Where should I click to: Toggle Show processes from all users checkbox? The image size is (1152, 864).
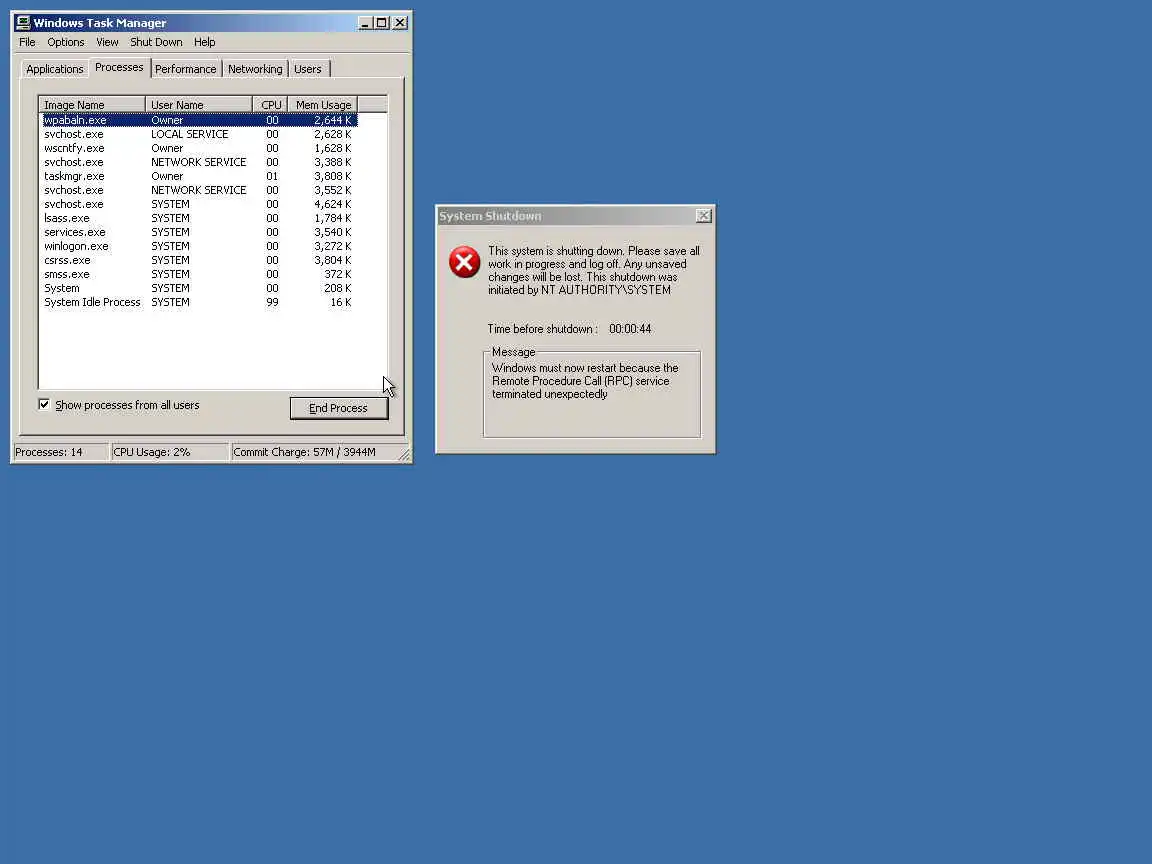pyautogui.click(x=44, y=405)
